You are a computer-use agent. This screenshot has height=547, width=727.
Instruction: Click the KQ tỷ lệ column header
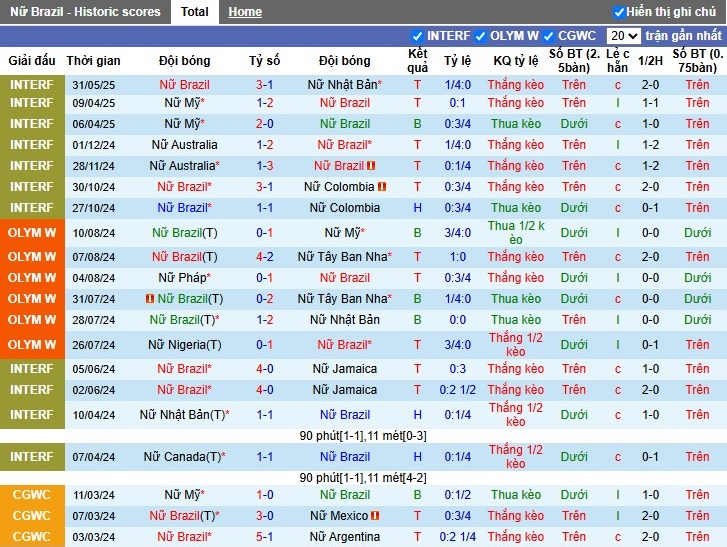click(516, 61)
